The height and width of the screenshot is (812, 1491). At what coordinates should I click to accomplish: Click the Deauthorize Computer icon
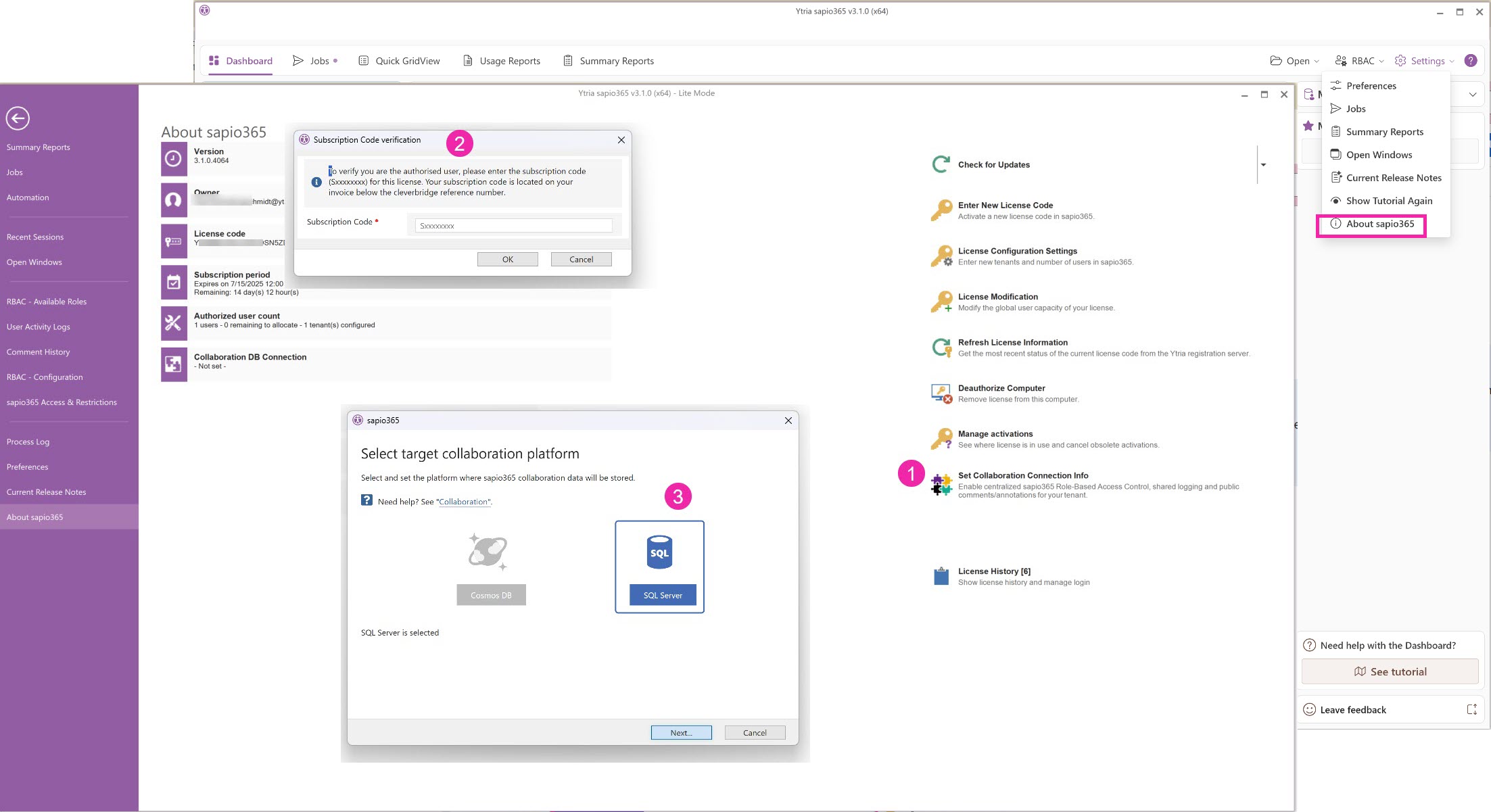(941, 393)
